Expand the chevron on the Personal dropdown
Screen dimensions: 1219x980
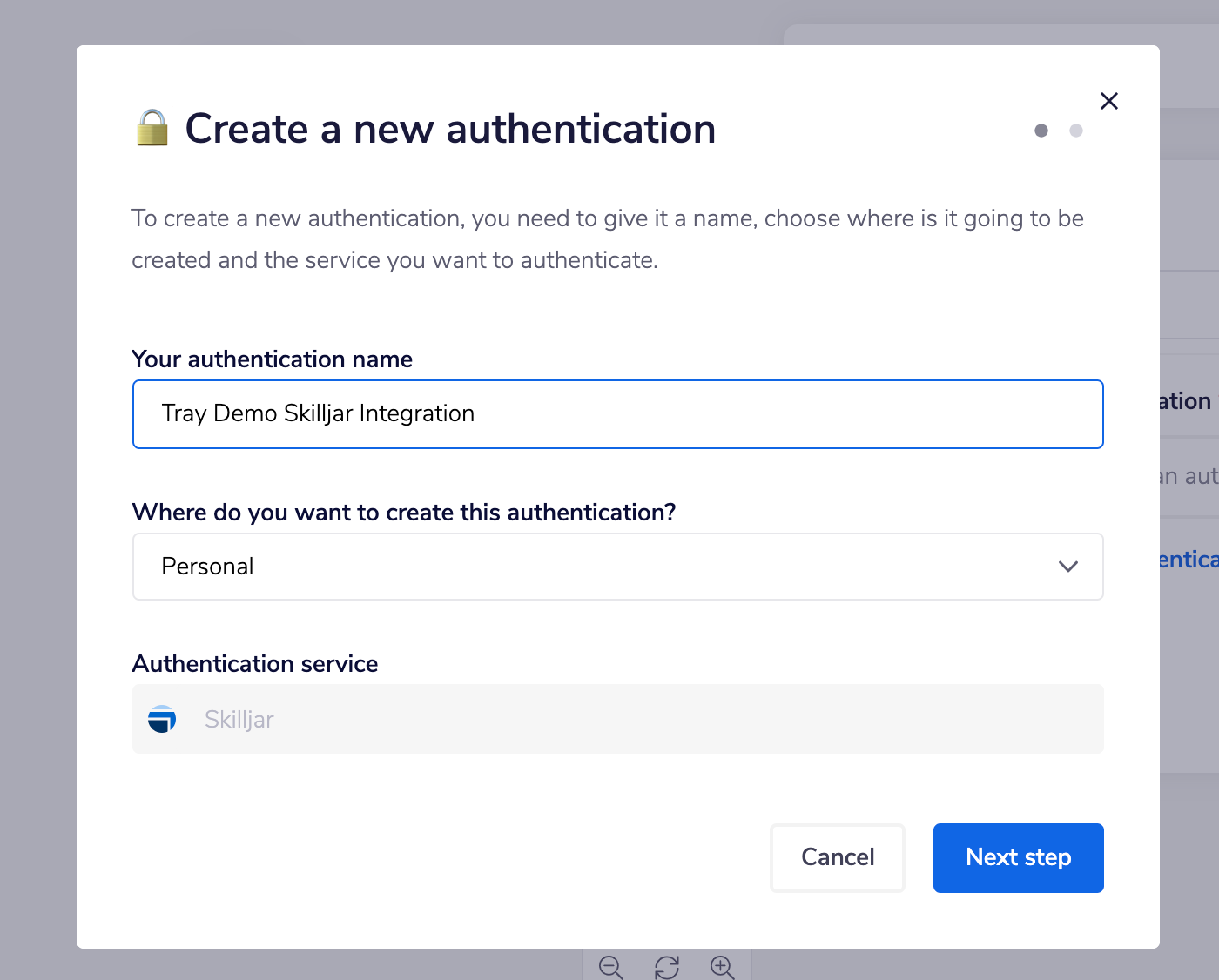click(x=1067, y=567)
